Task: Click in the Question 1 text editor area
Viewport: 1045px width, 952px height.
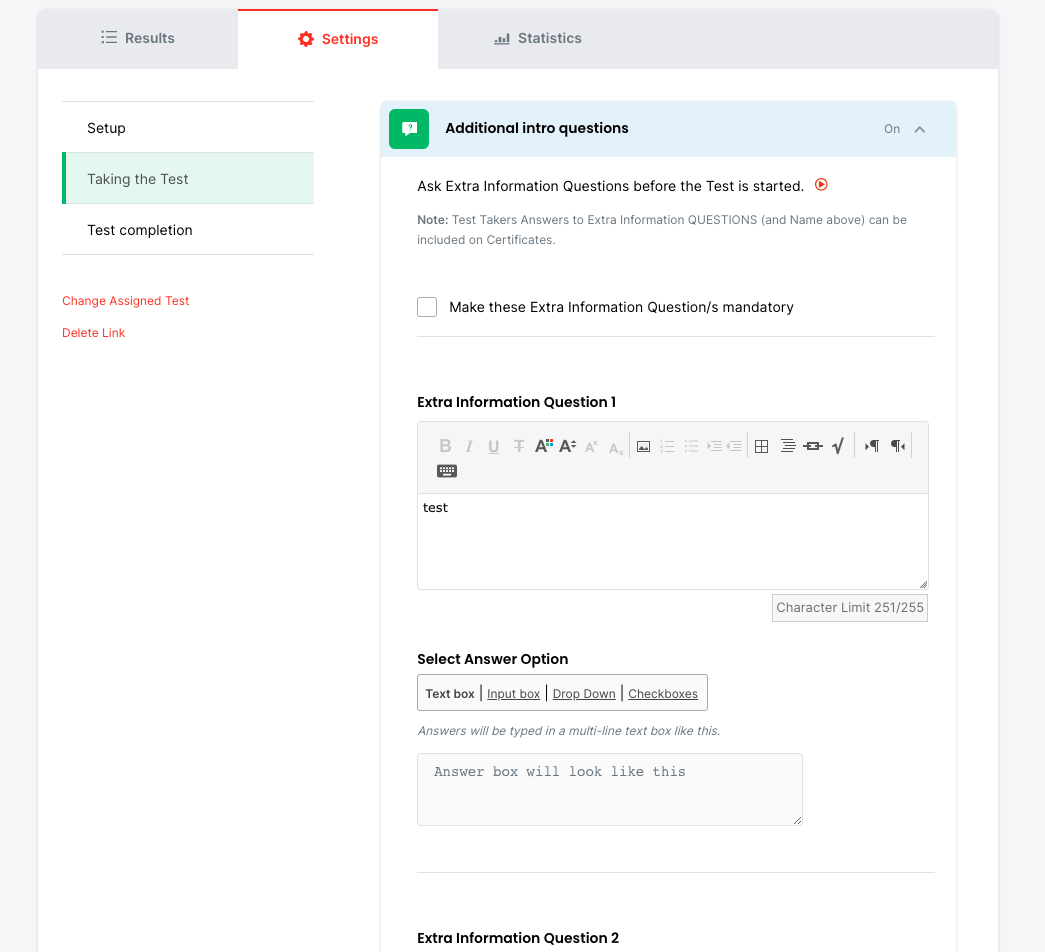Action: [x=672, y=540]
